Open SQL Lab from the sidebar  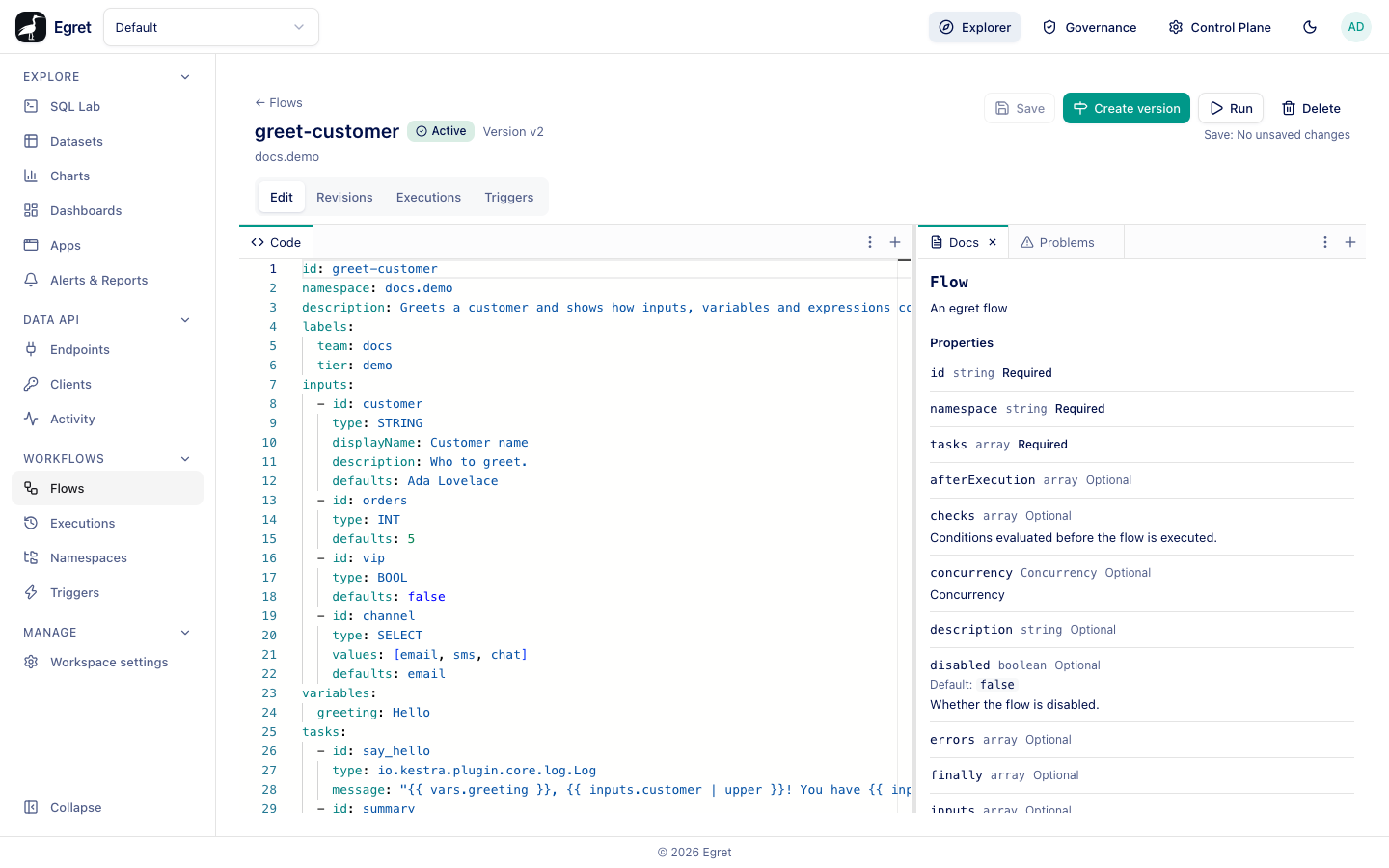point(107,106)
